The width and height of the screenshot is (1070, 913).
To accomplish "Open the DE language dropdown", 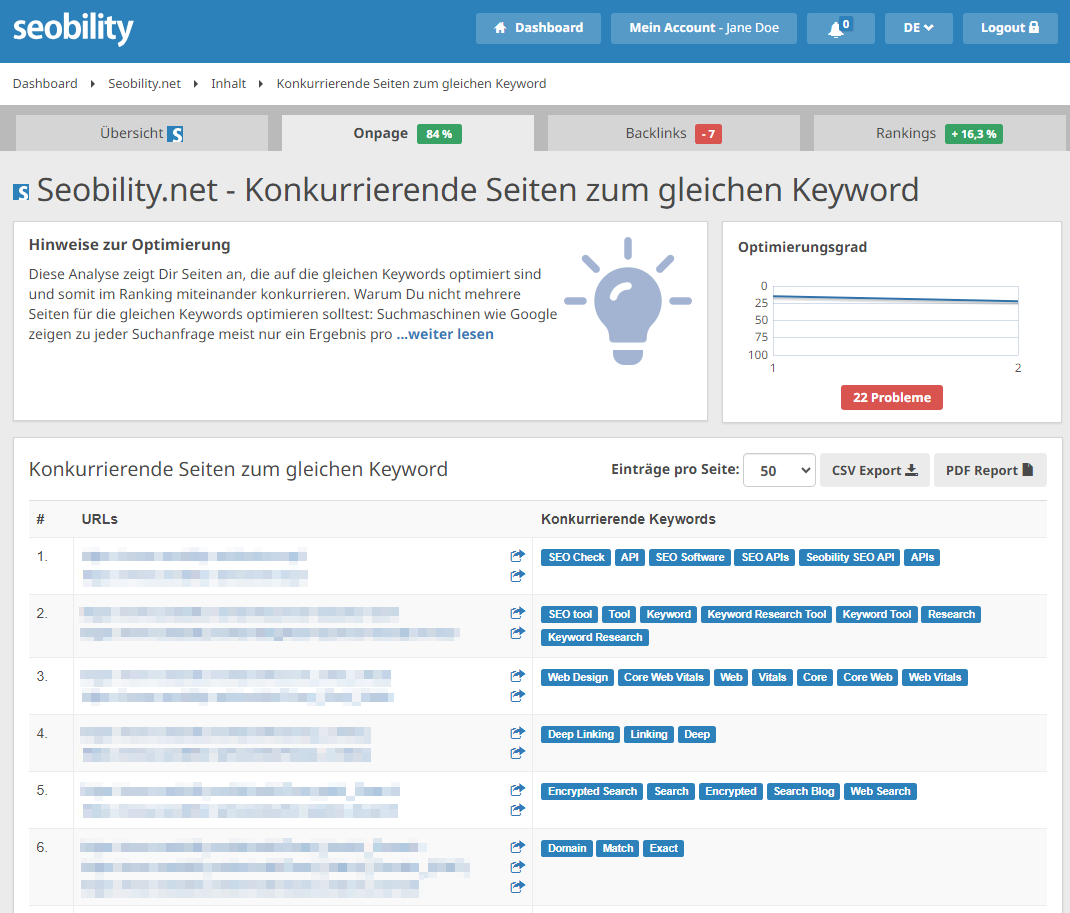I will [x=919, y=28].
